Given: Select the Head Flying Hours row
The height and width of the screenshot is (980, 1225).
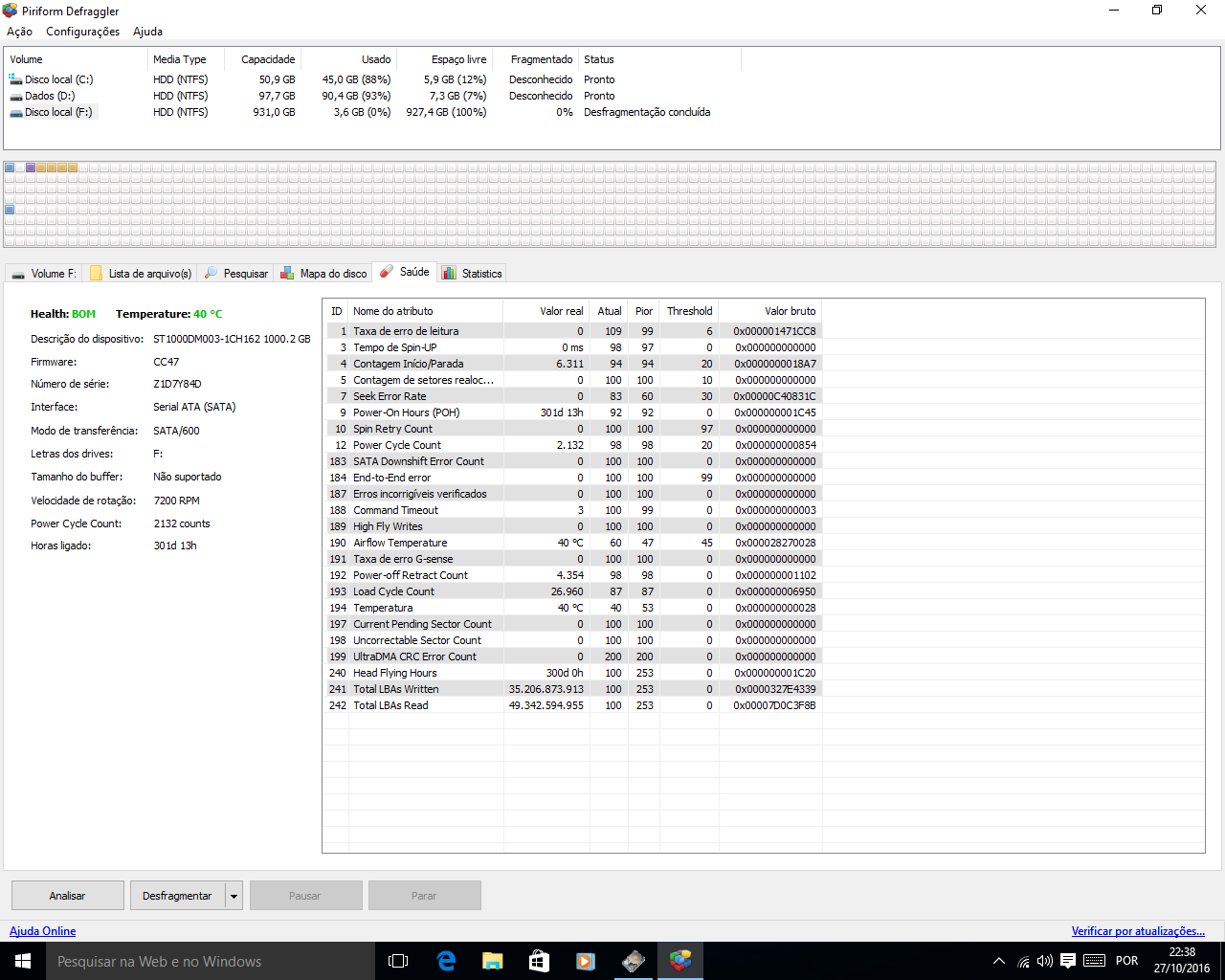Looking at the screenshot, I should pyautogui.click(x=572, y=673).
